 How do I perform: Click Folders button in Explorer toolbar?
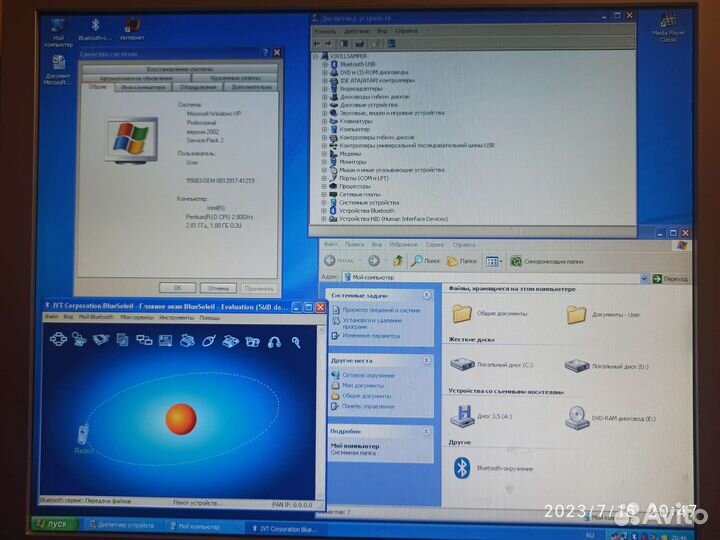pos(462,261)
